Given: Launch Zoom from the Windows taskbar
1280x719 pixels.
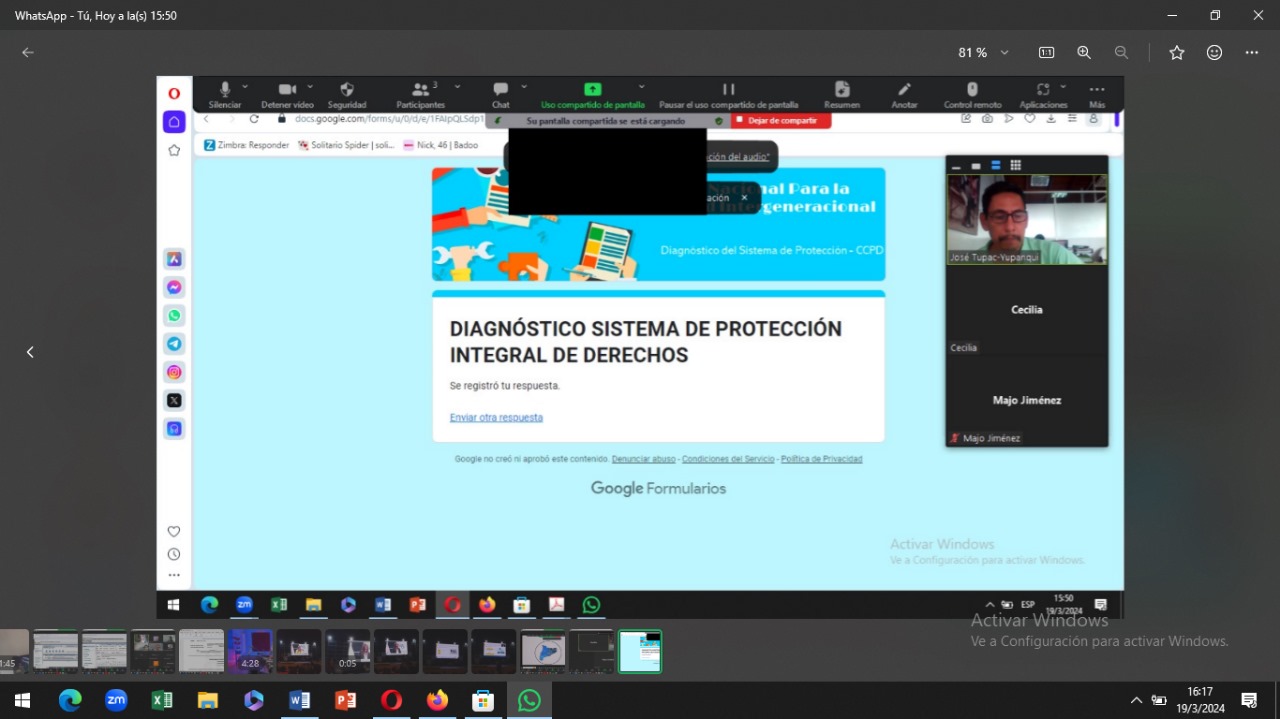Looking at the screenshot, I should pos(116,700).
